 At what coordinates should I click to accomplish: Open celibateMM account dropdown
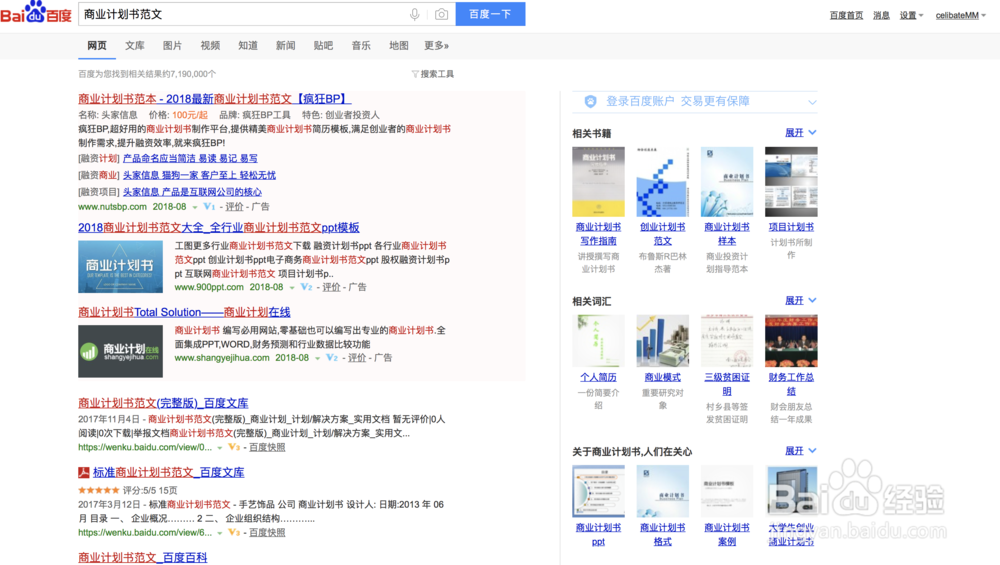960,15
